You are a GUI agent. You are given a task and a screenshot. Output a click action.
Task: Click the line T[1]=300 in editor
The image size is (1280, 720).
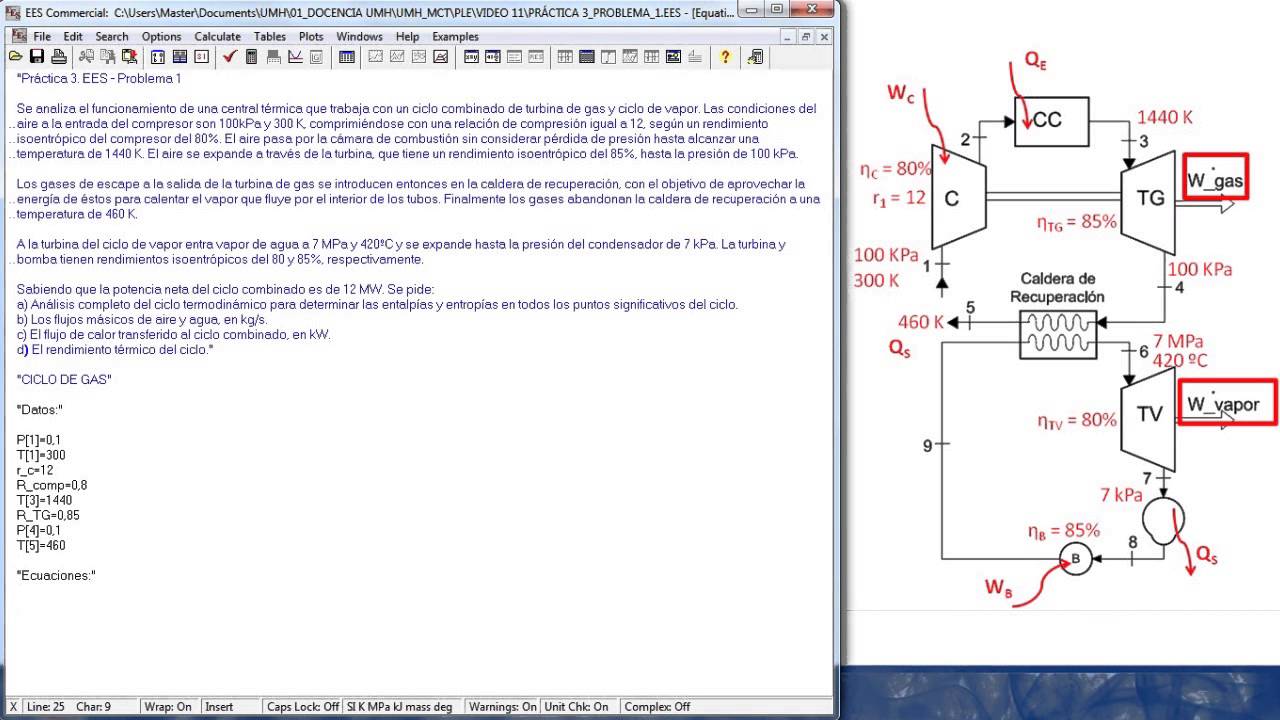(x=41, y=455)
